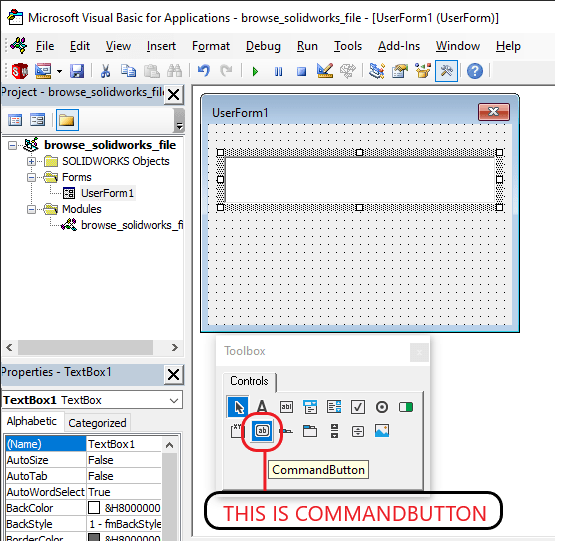Pick the ComboBox control in Toolbox
This screenshot has width=563, height=541.
click(310, 407)
